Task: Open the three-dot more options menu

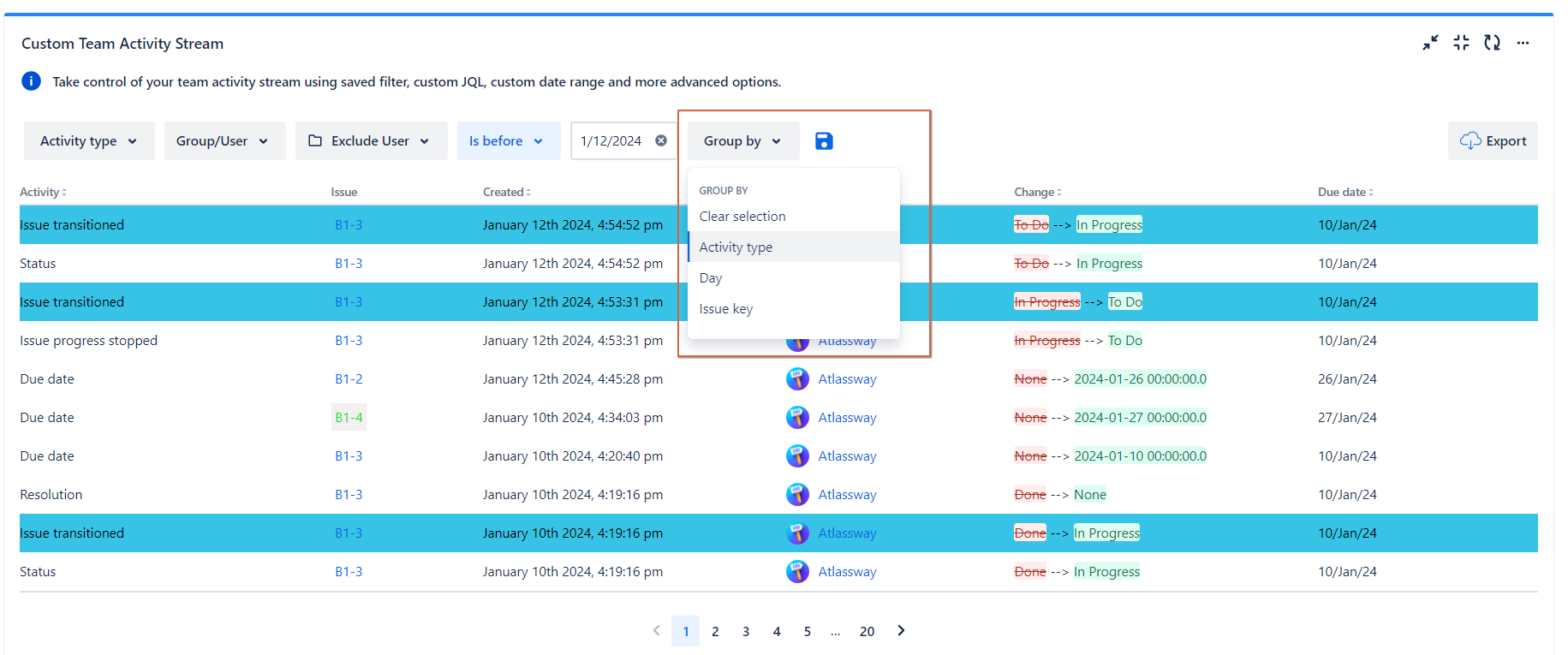Action: (x=1523, y=43)
